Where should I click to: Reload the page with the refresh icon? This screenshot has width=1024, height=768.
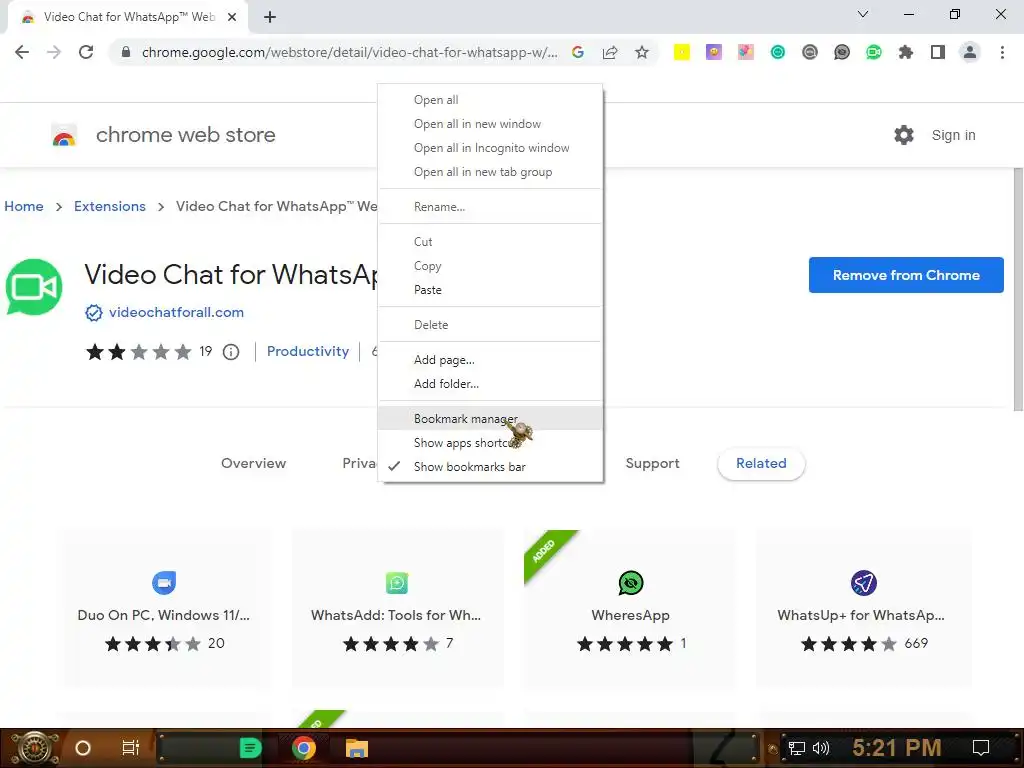point(86,52)
